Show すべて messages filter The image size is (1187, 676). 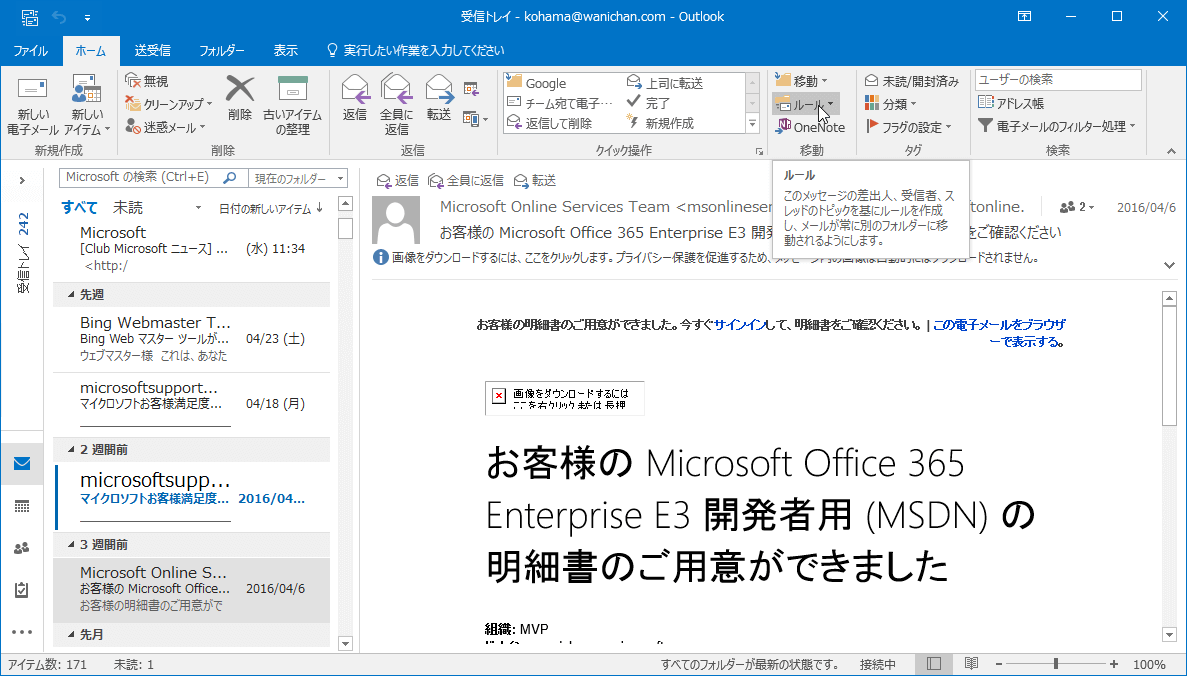(79, 207)
